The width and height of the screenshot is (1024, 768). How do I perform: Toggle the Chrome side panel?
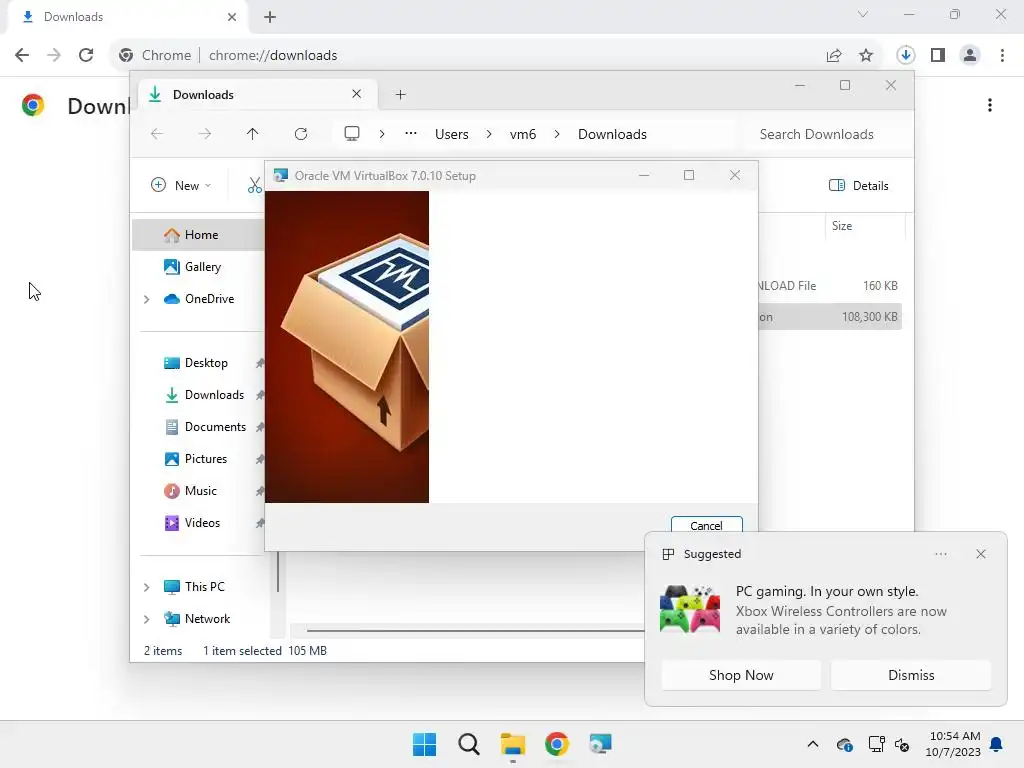(x=938, y=56)
